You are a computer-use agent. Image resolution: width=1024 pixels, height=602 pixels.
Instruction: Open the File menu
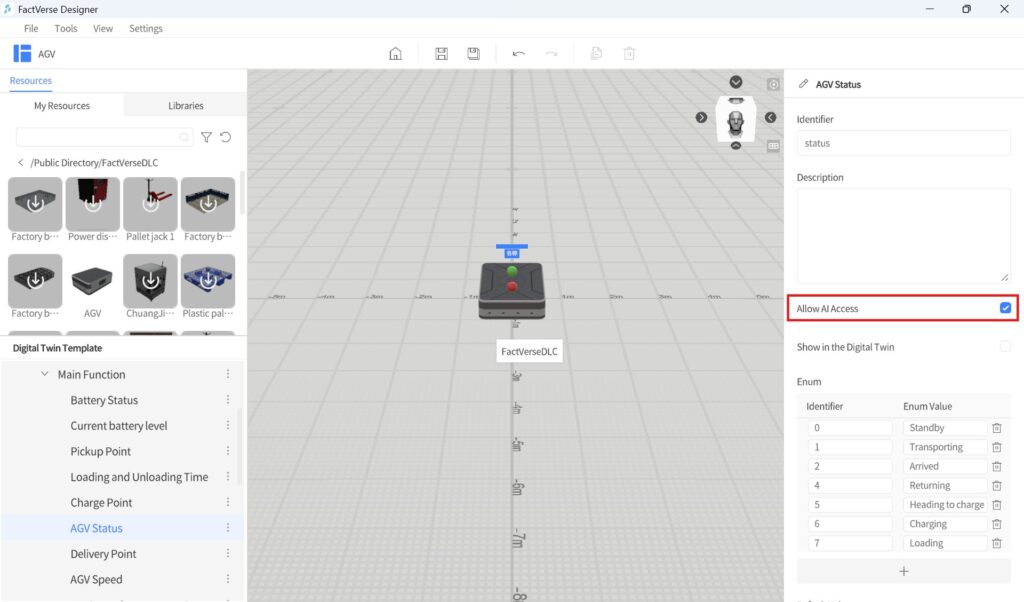[31, 29]
